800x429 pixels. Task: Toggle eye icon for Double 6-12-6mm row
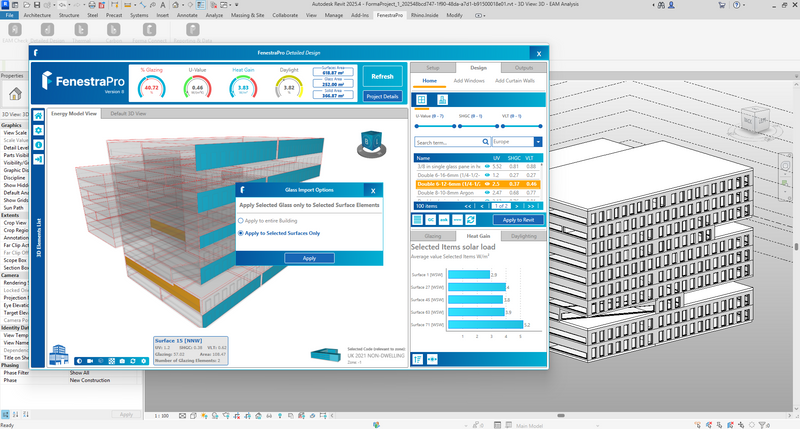click(487, 184)
